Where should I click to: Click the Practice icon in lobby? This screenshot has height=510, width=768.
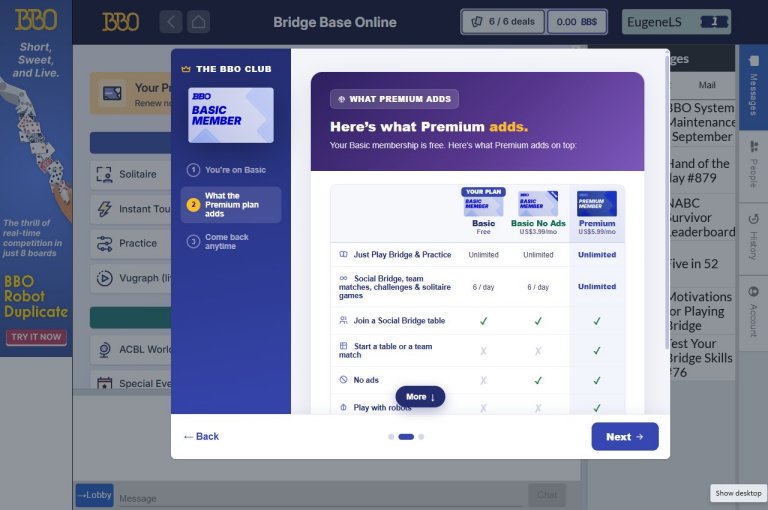click(x=104, y=243)
